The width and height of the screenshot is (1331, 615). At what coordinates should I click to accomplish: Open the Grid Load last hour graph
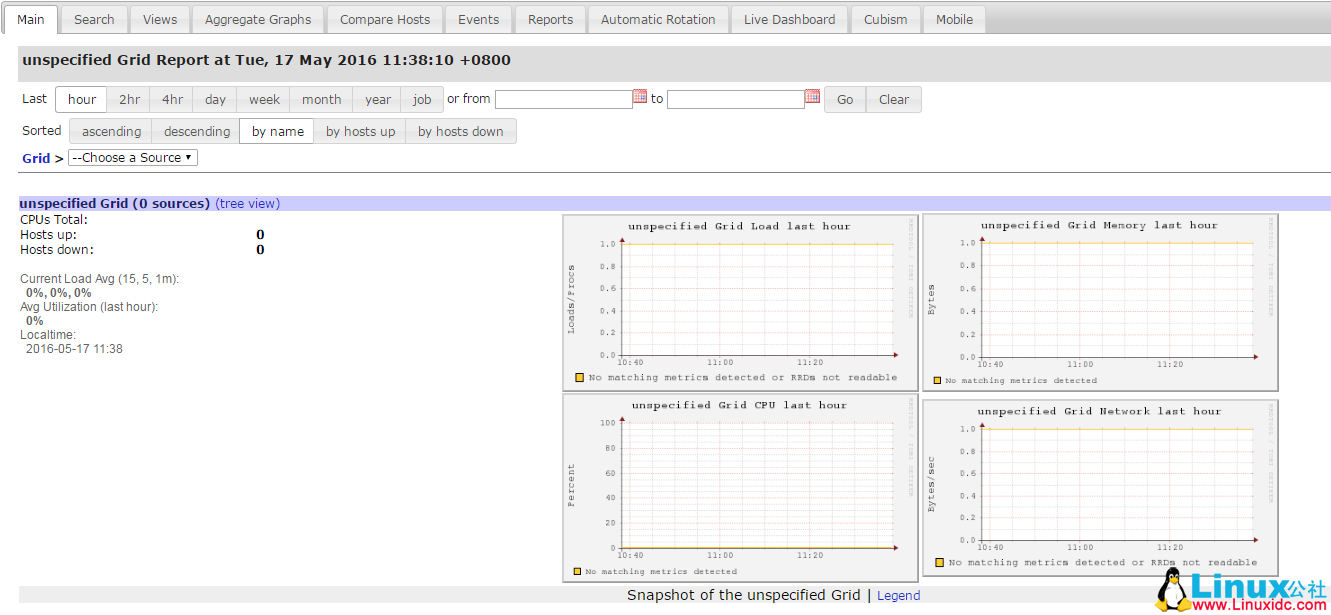click(x=740, y=302)
